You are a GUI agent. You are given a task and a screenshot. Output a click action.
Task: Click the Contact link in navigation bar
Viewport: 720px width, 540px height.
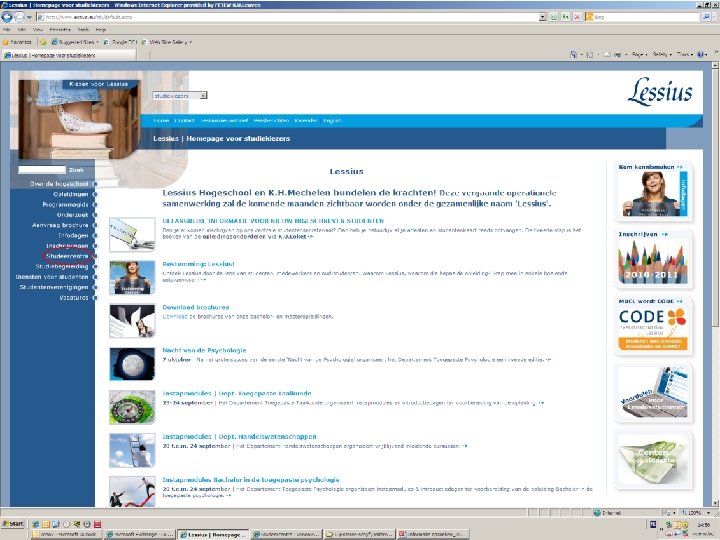(x=185, y=121)
